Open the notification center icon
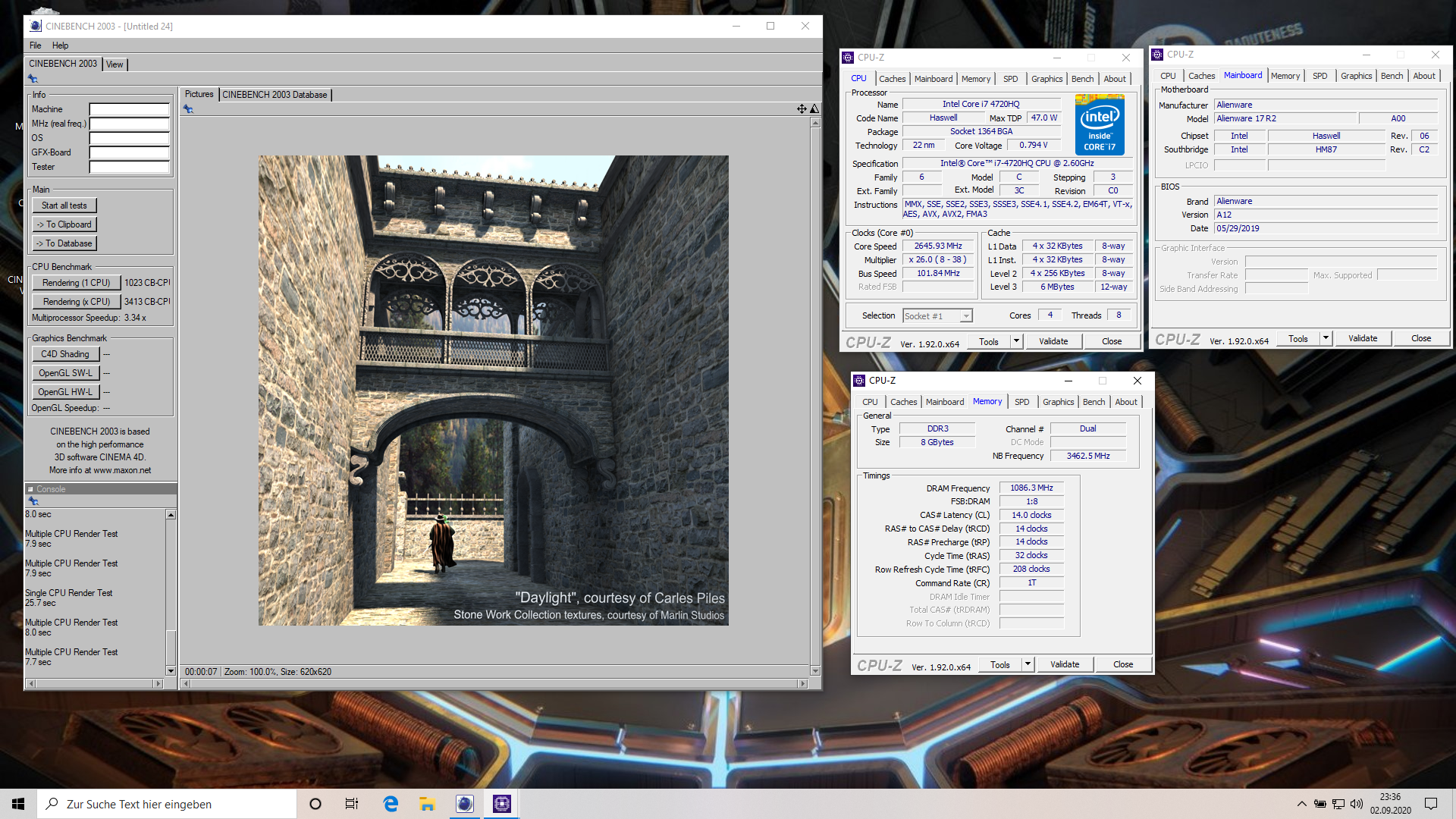 tap(1431, 804)
